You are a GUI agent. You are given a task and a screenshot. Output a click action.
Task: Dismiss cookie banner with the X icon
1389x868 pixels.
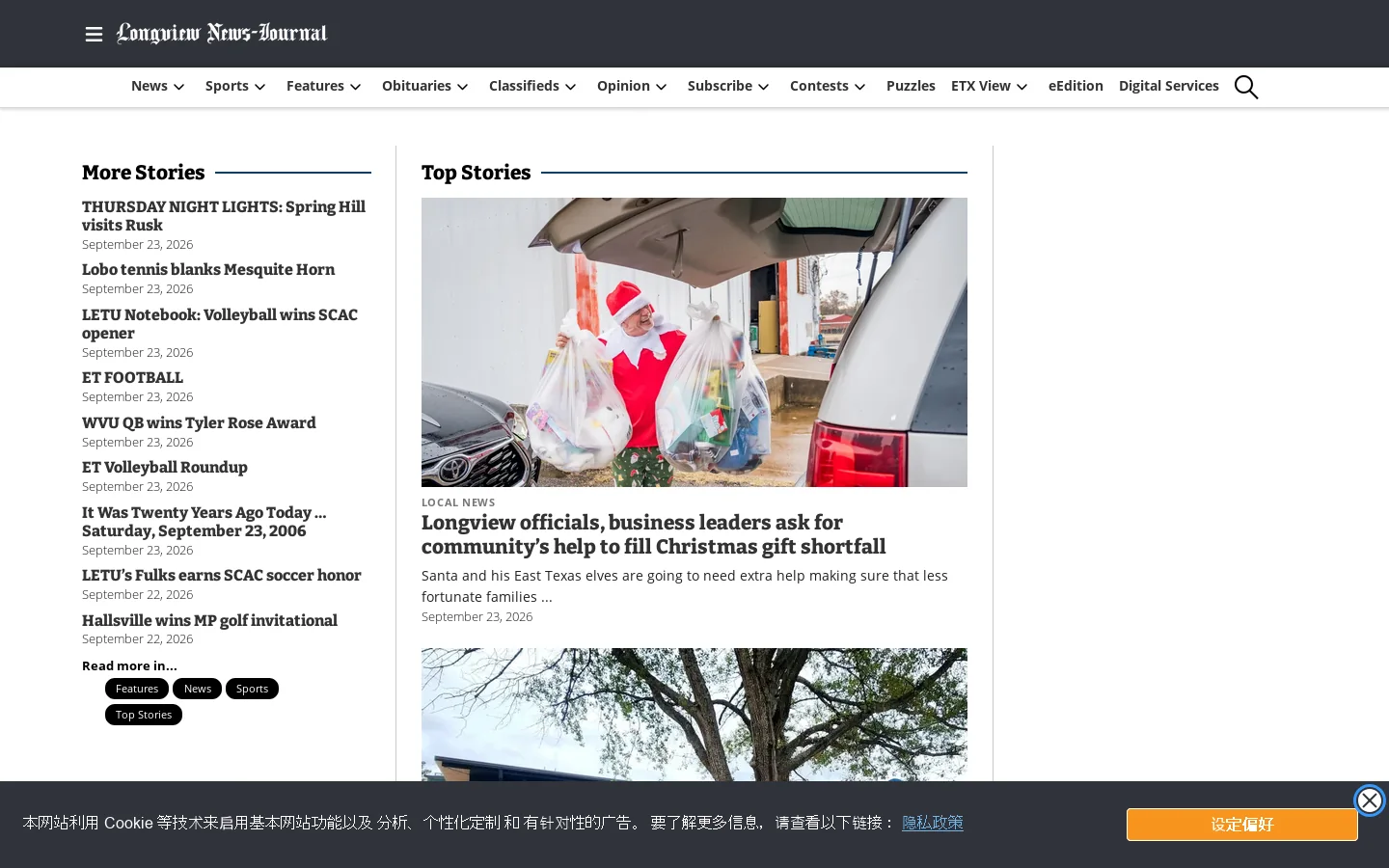pyautogui.click(x=1369, y=800)
